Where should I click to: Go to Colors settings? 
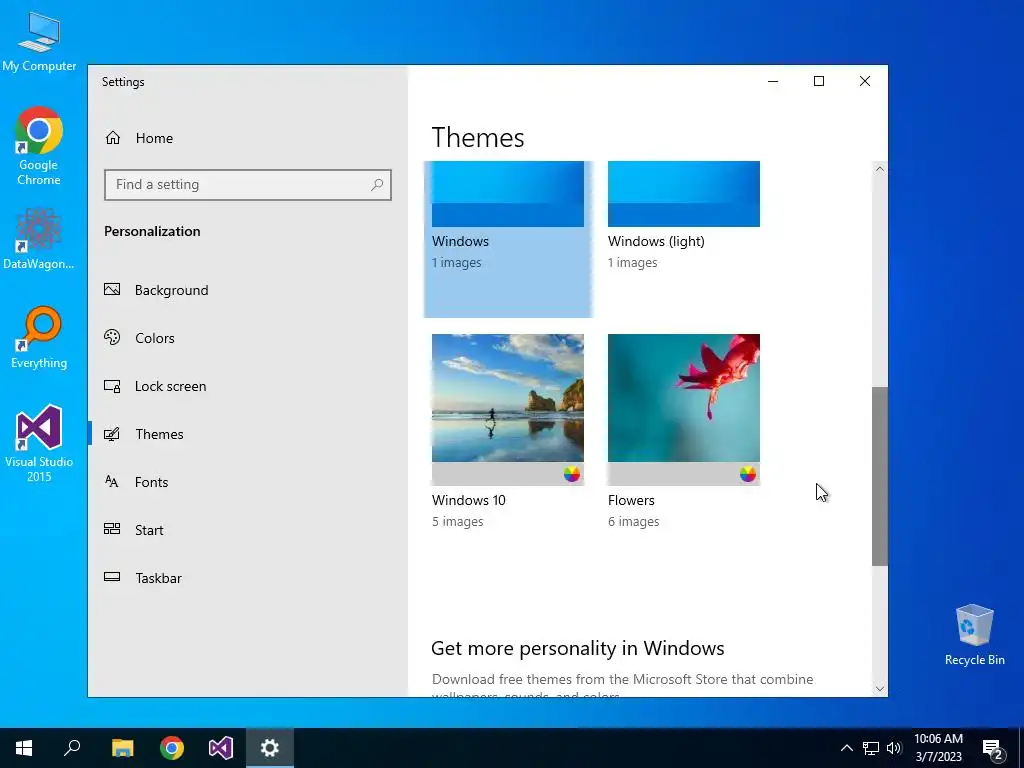(x=248, y=338)
